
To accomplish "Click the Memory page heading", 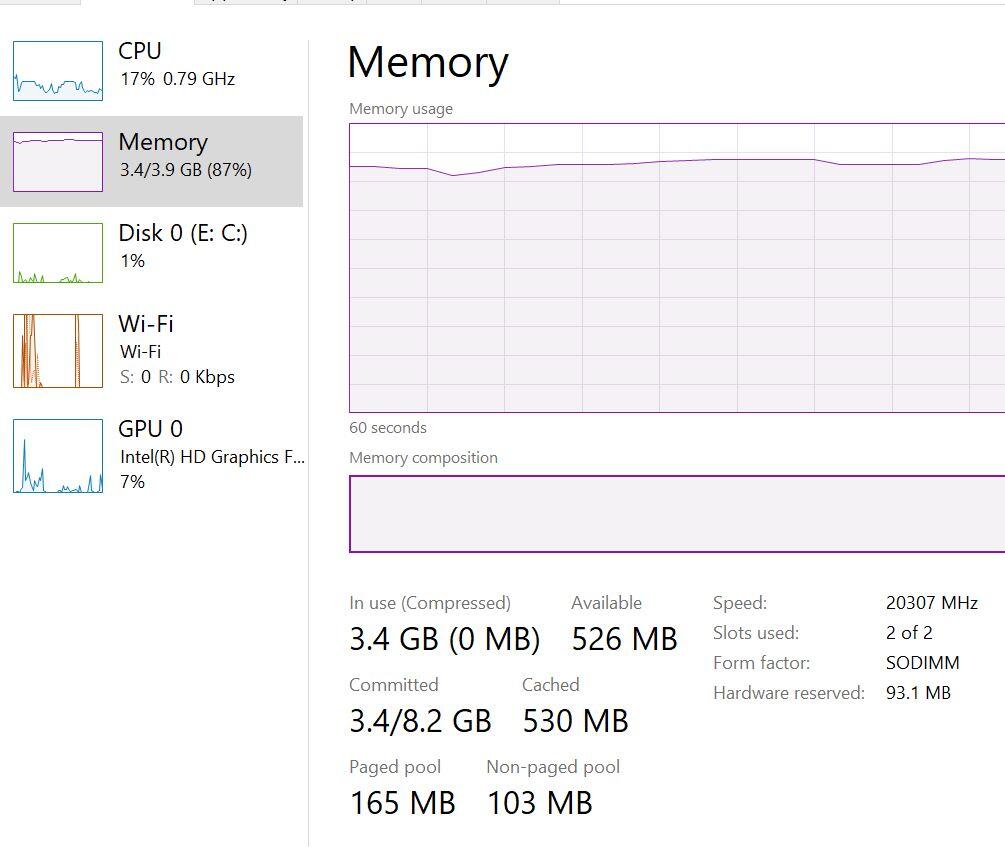I will click(x=428, y=63).
